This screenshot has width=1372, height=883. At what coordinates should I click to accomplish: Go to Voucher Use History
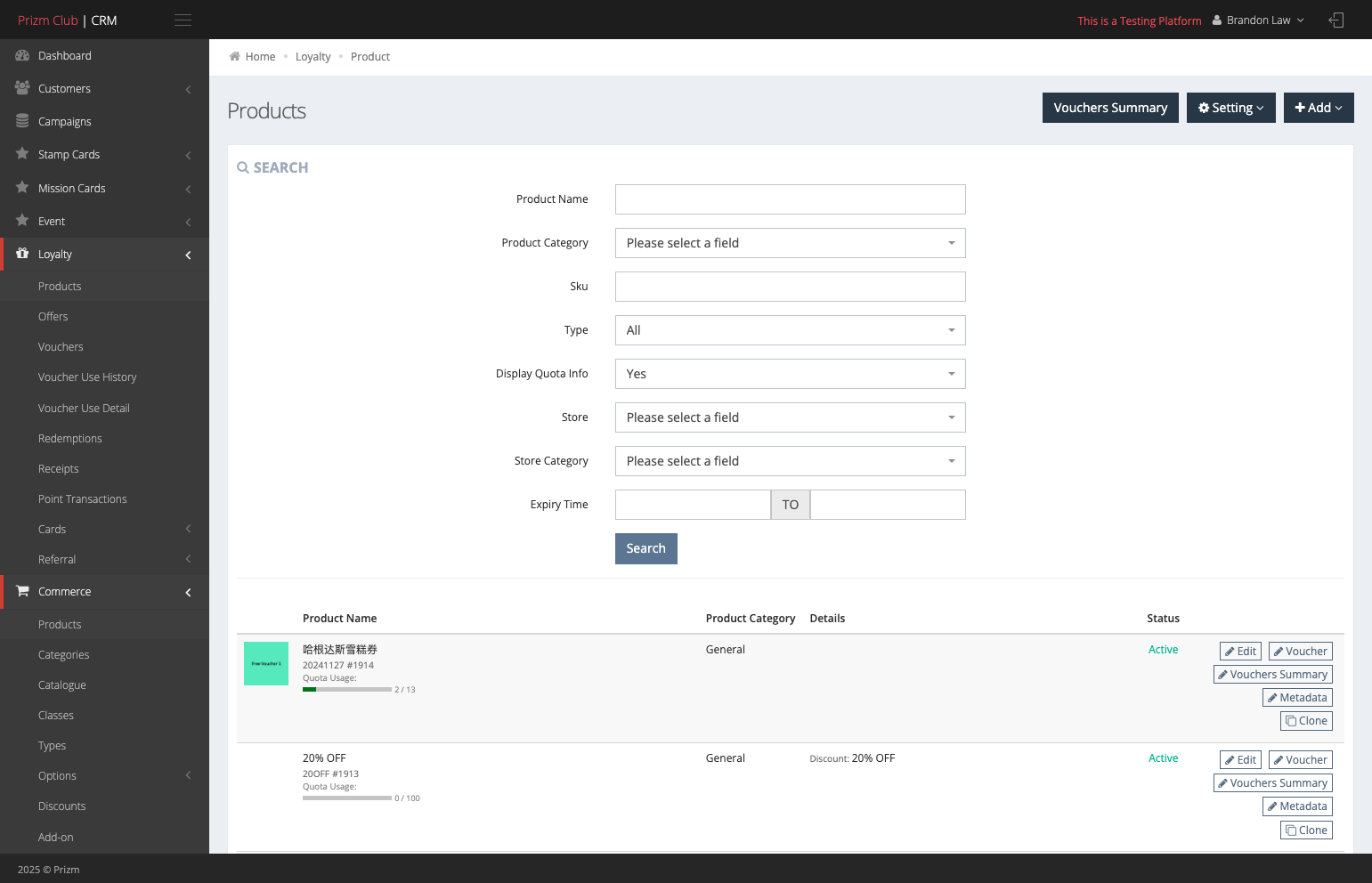87,377
